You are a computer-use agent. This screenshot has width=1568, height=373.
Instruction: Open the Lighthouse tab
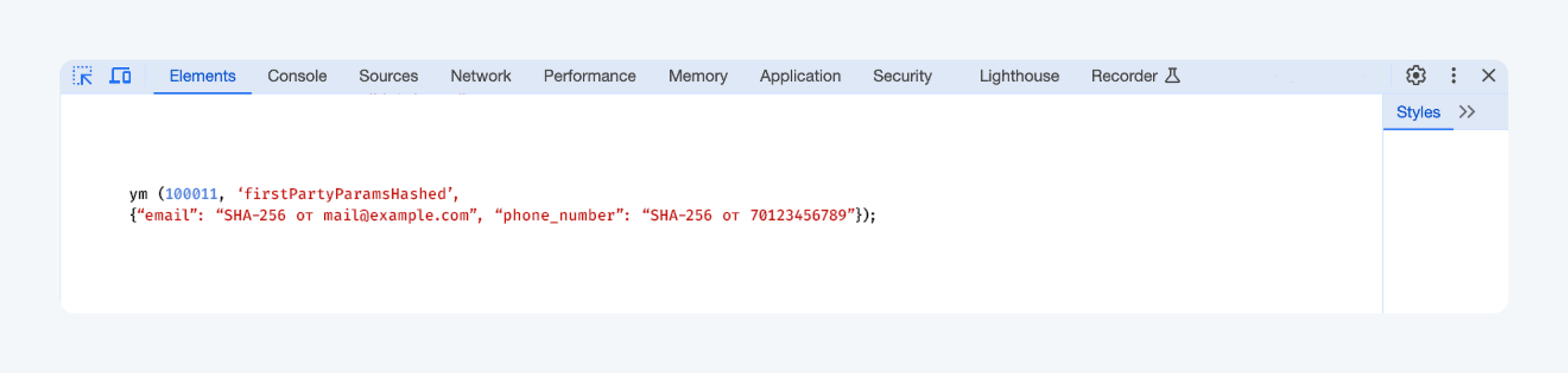[1019, 76]
